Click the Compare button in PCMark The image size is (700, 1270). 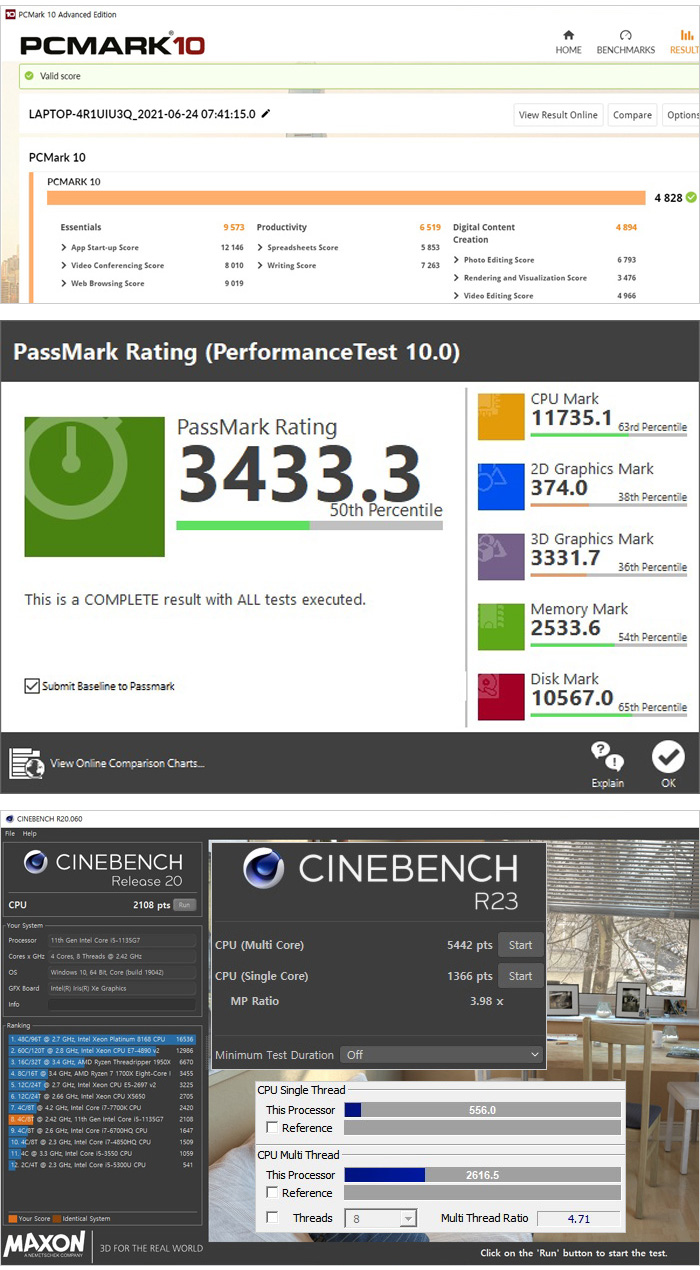(632, 115)
